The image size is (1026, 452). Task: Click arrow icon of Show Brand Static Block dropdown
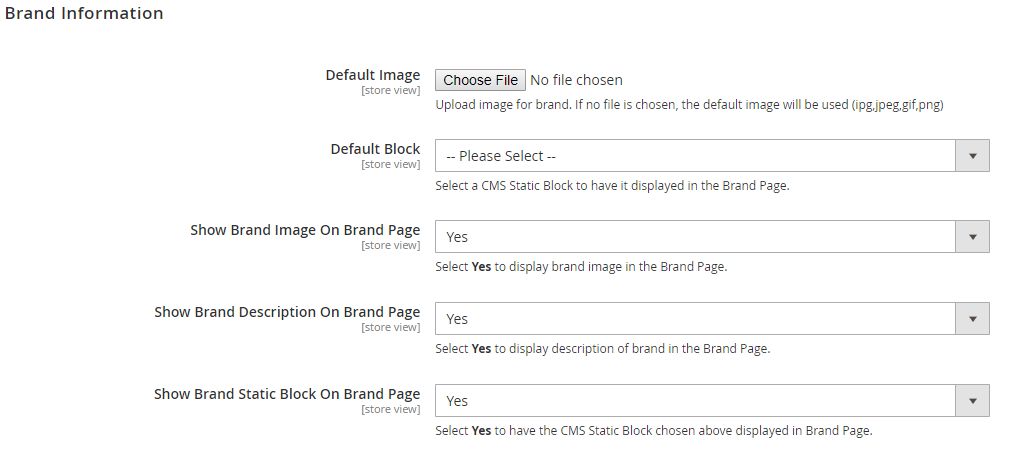(972, 401)
